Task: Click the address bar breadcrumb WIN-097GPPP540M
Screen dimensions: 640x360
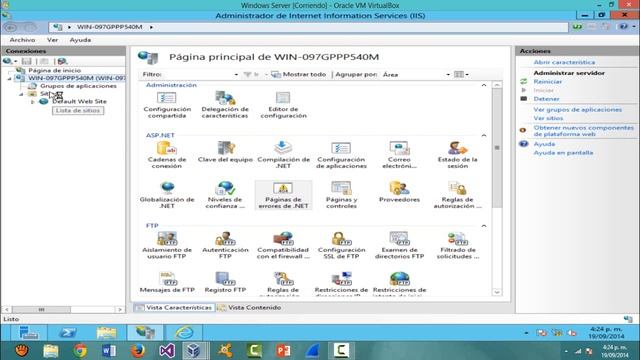Action: pyautogui.click(x=109, y=27)
